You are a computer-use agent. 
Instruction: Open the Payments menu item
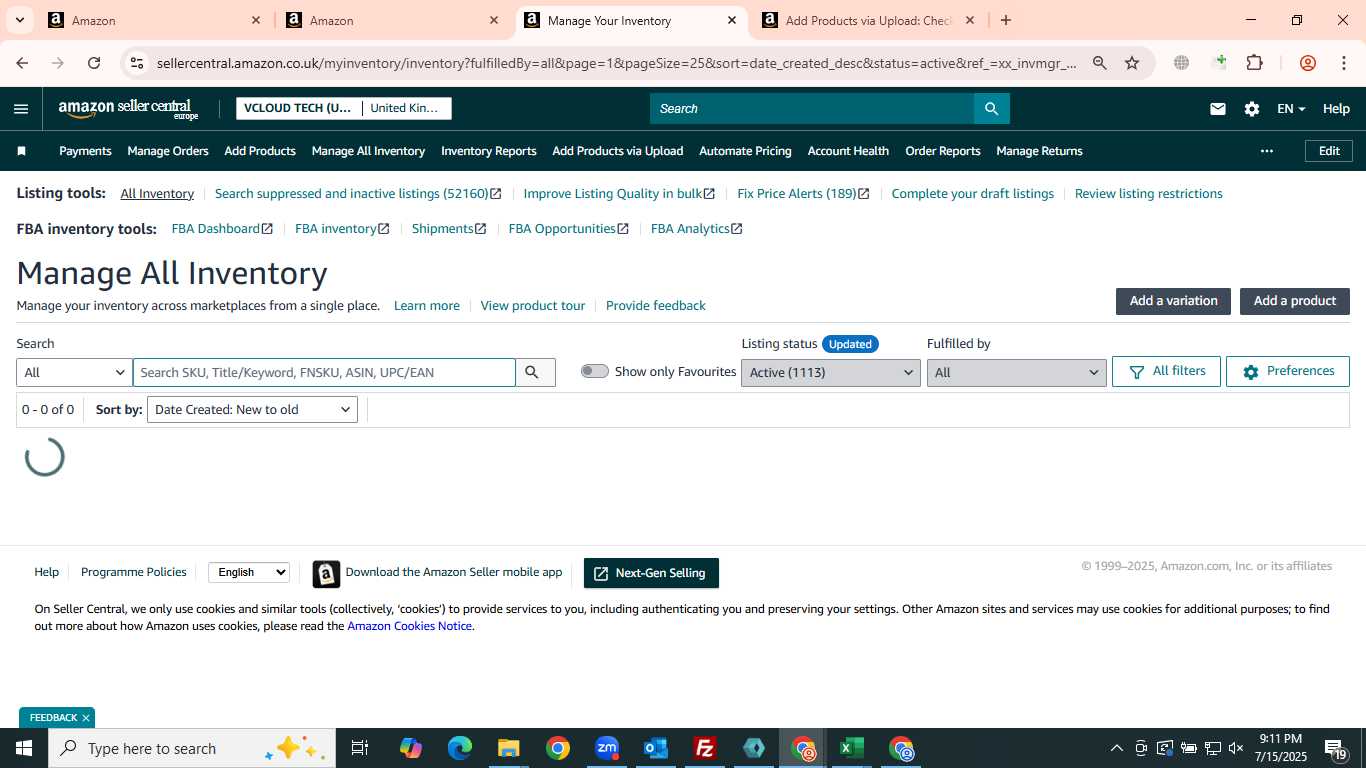point(85,151)
